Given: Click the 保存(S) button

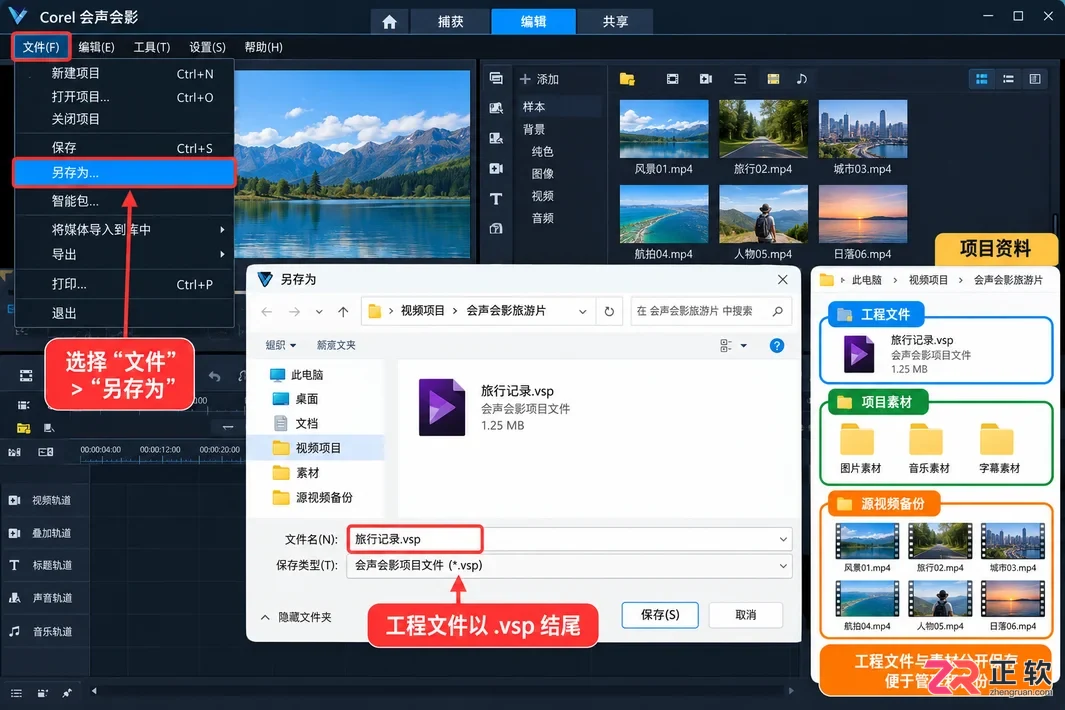Looking at the screenshot, I should coord(660,615).
